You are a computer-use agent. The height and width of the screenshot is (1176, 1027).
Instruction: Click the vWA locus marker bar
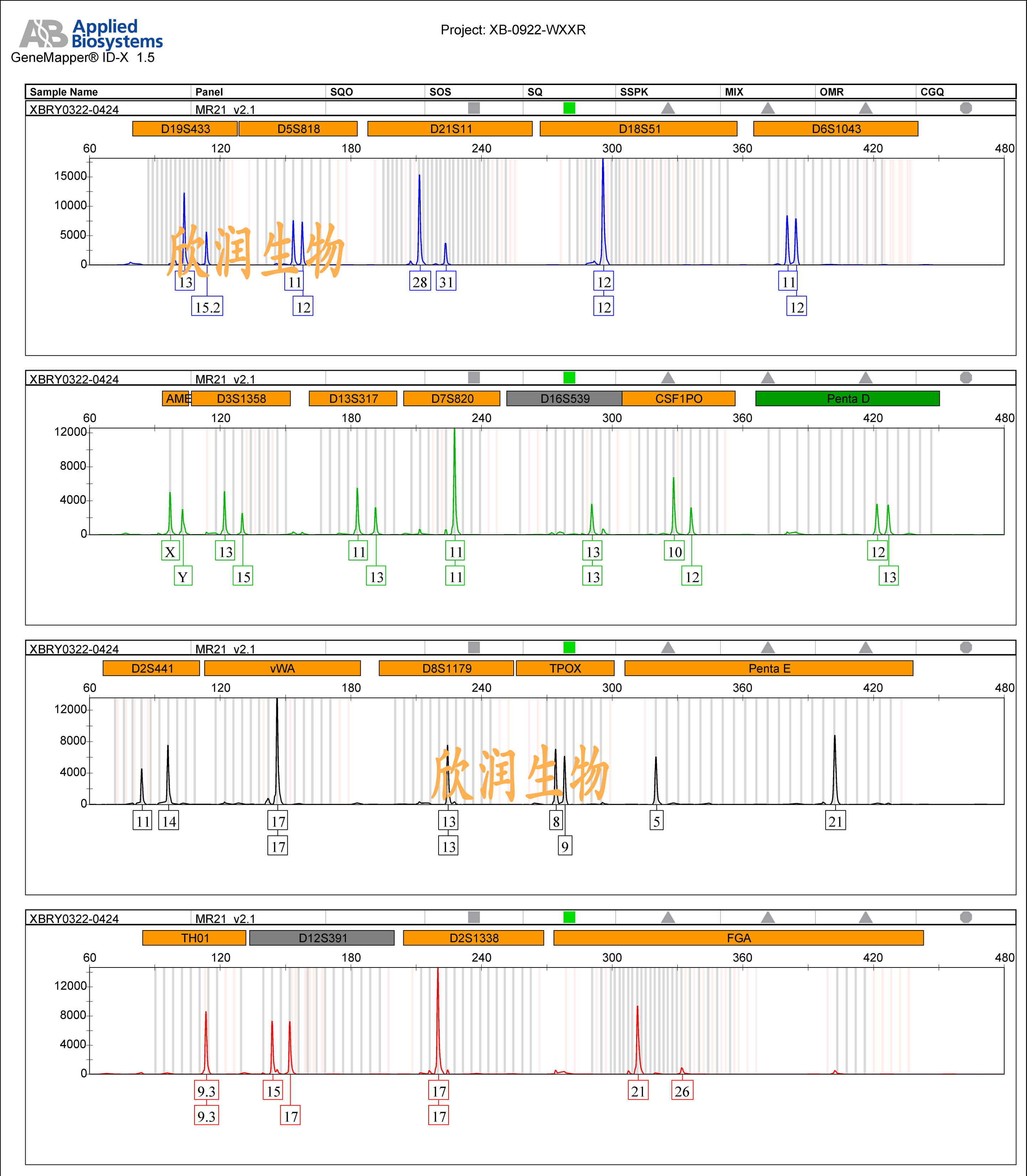(x=283, y=669)
